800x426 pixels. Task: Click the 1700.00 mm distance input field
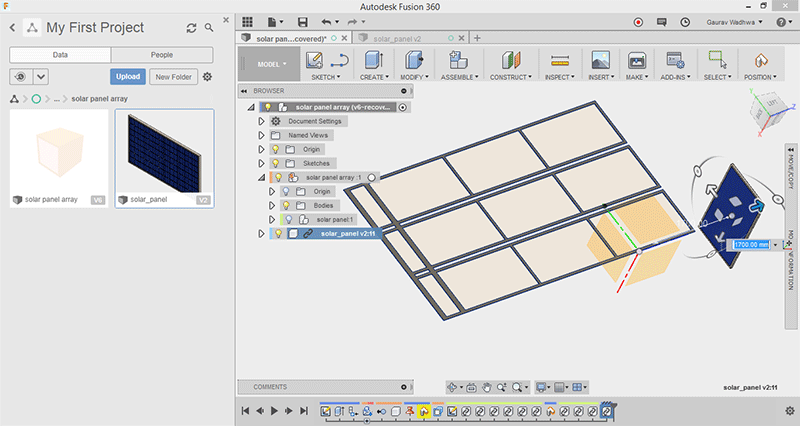coord(750,244)
